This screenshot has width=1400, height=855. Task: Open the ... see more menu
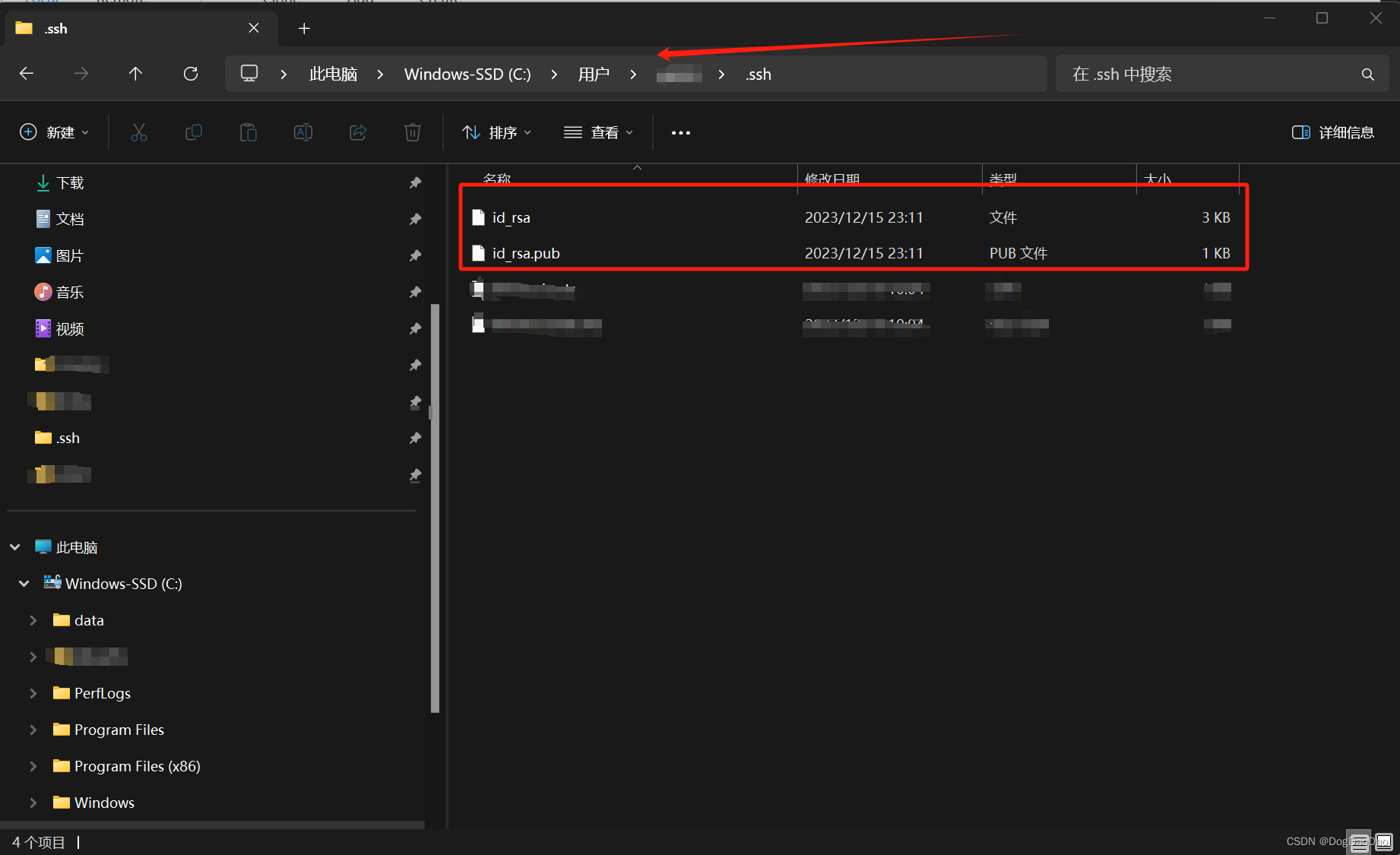click(680, 131)
